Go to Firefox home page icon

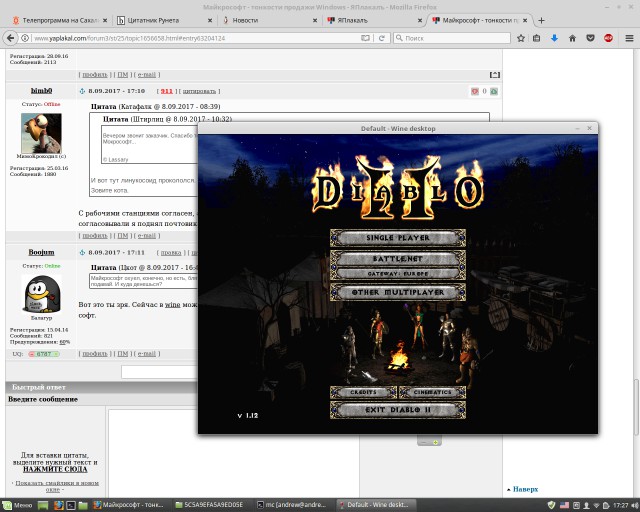tap(572, 38)
